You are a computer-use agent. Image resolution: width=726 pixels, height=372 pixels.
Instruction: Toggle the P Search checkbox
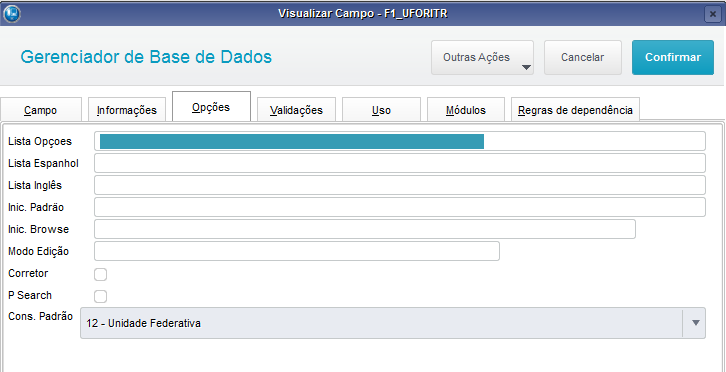pos(100,296)
